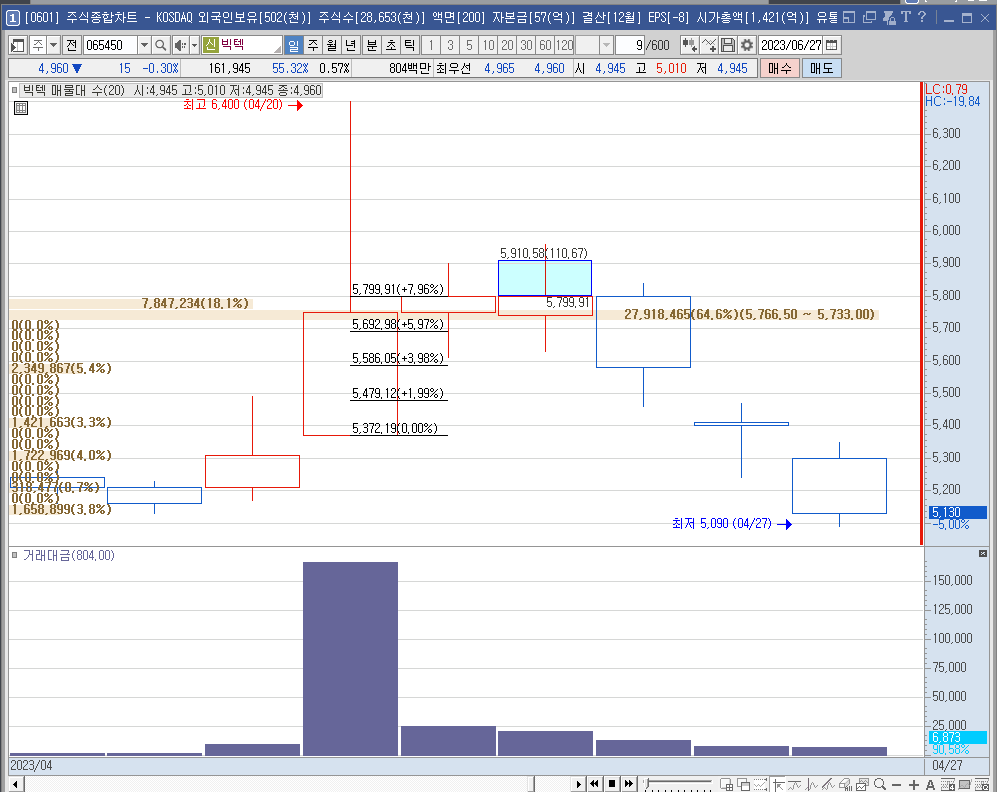Select the 5 interval button
997x792 pixels.
pyautogui.click(x=469, y=45)
